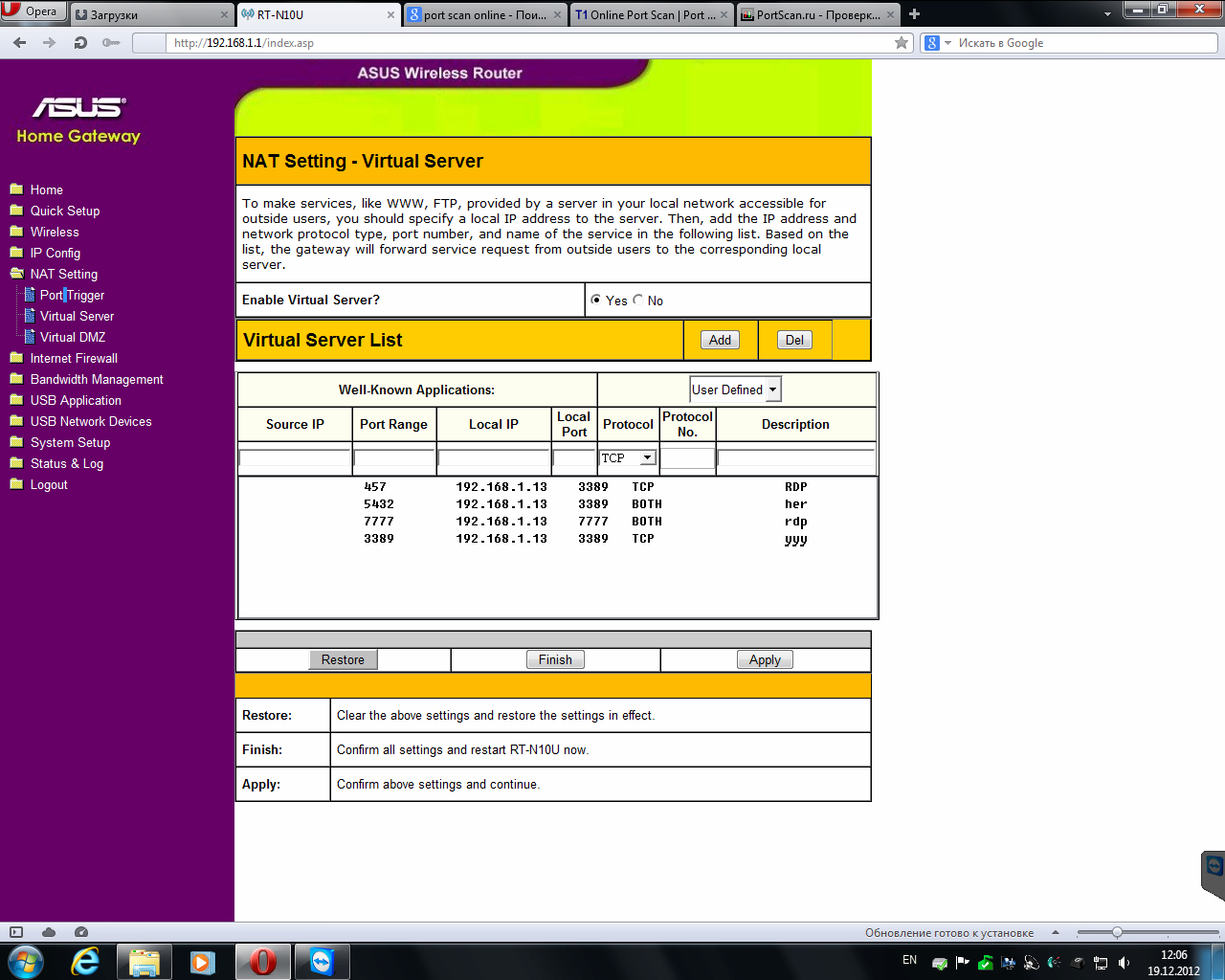Open the Well-Known Applications dropdown

coord(736,390)
